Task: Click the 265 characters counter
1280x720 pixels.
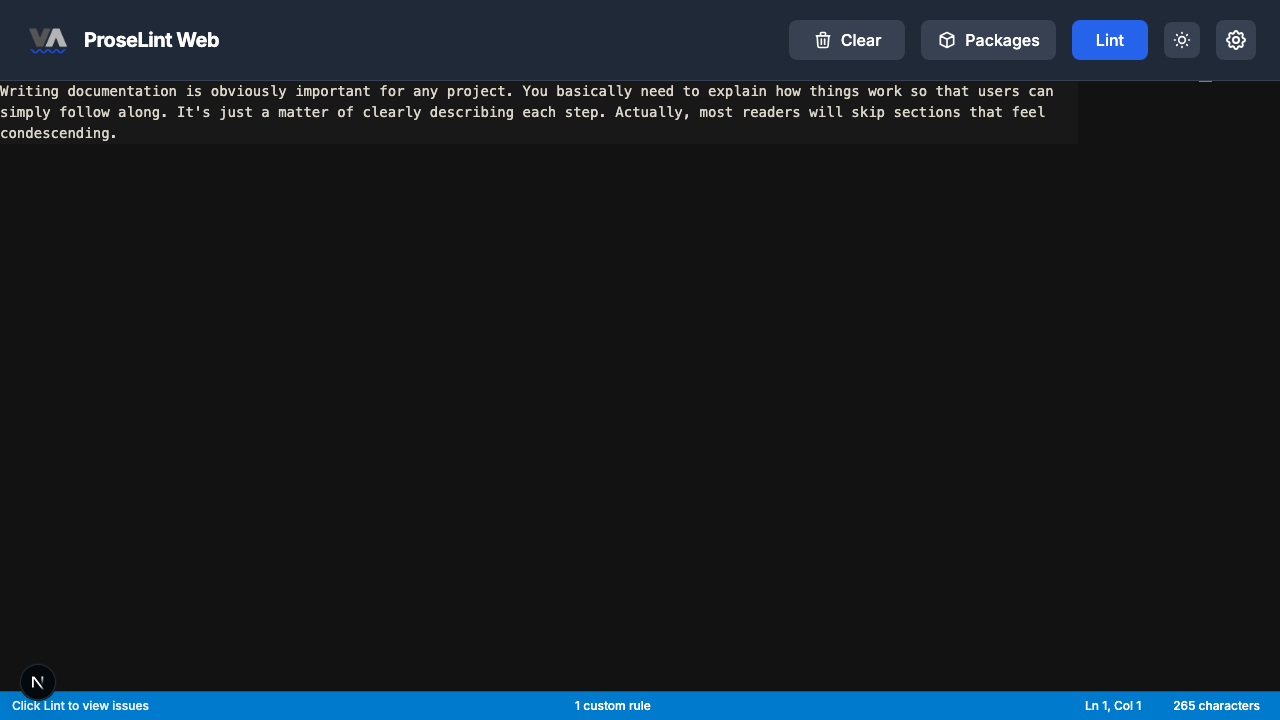Action: pos(1216,705)
